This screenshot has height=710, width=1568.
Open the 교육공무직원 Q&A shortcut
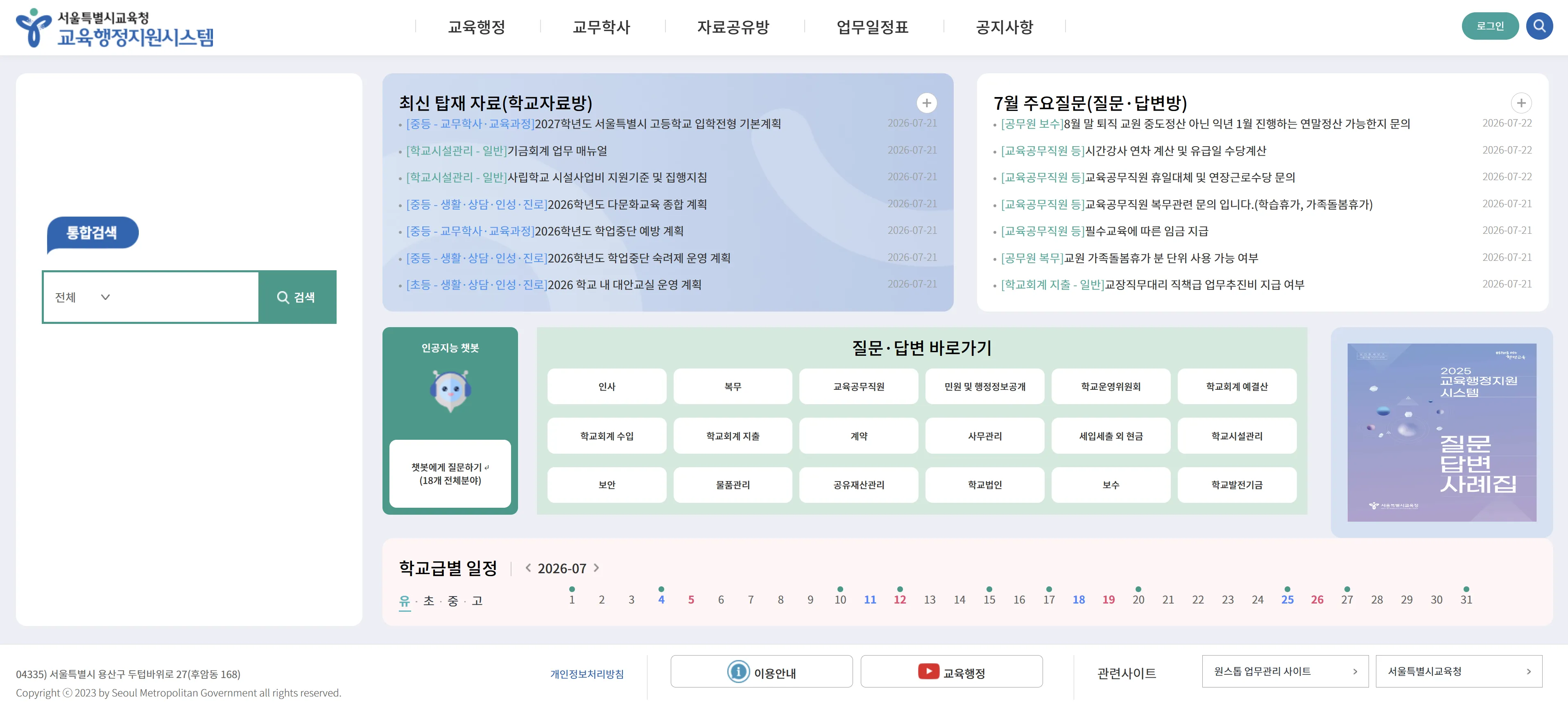coord(858,387)
